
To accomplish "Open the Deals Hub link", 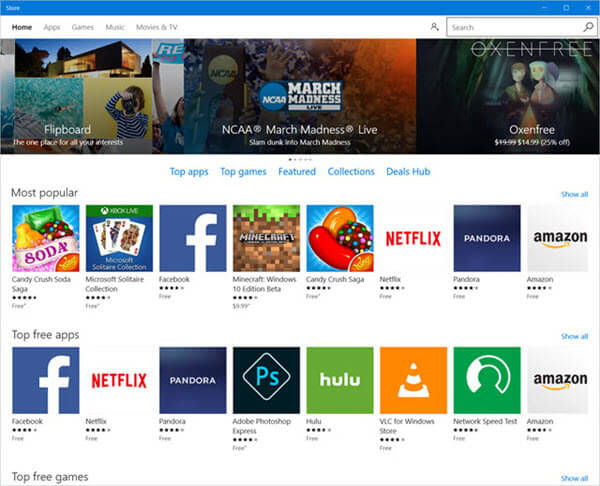I will [408, 171].
